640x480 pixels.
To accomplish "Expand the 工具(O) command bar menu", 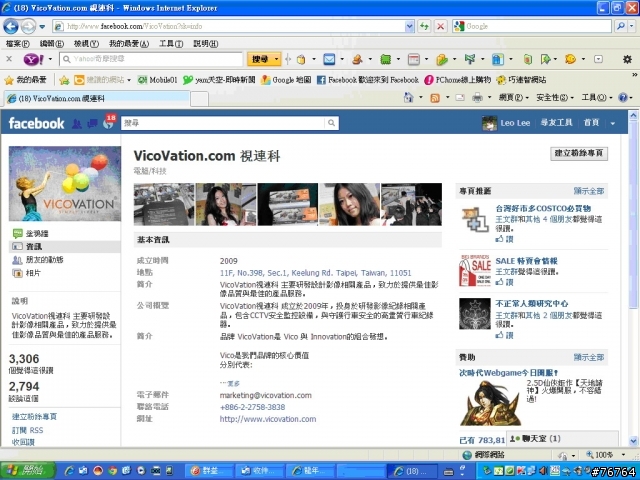I will (x=597, y=98).
